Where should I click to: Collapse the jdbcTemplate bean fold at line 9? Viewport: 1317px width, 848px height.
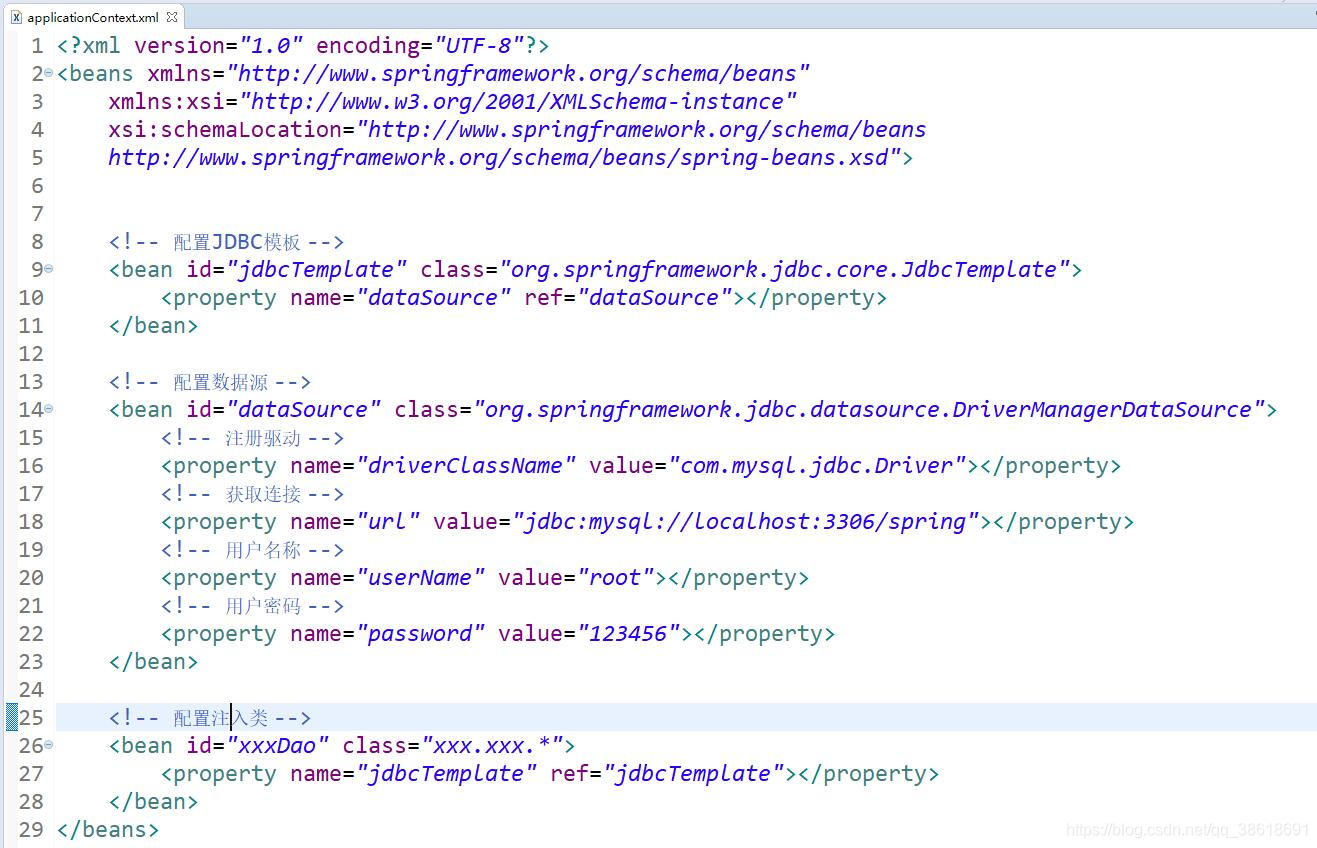pyautogui.click(x=49, y=270)
